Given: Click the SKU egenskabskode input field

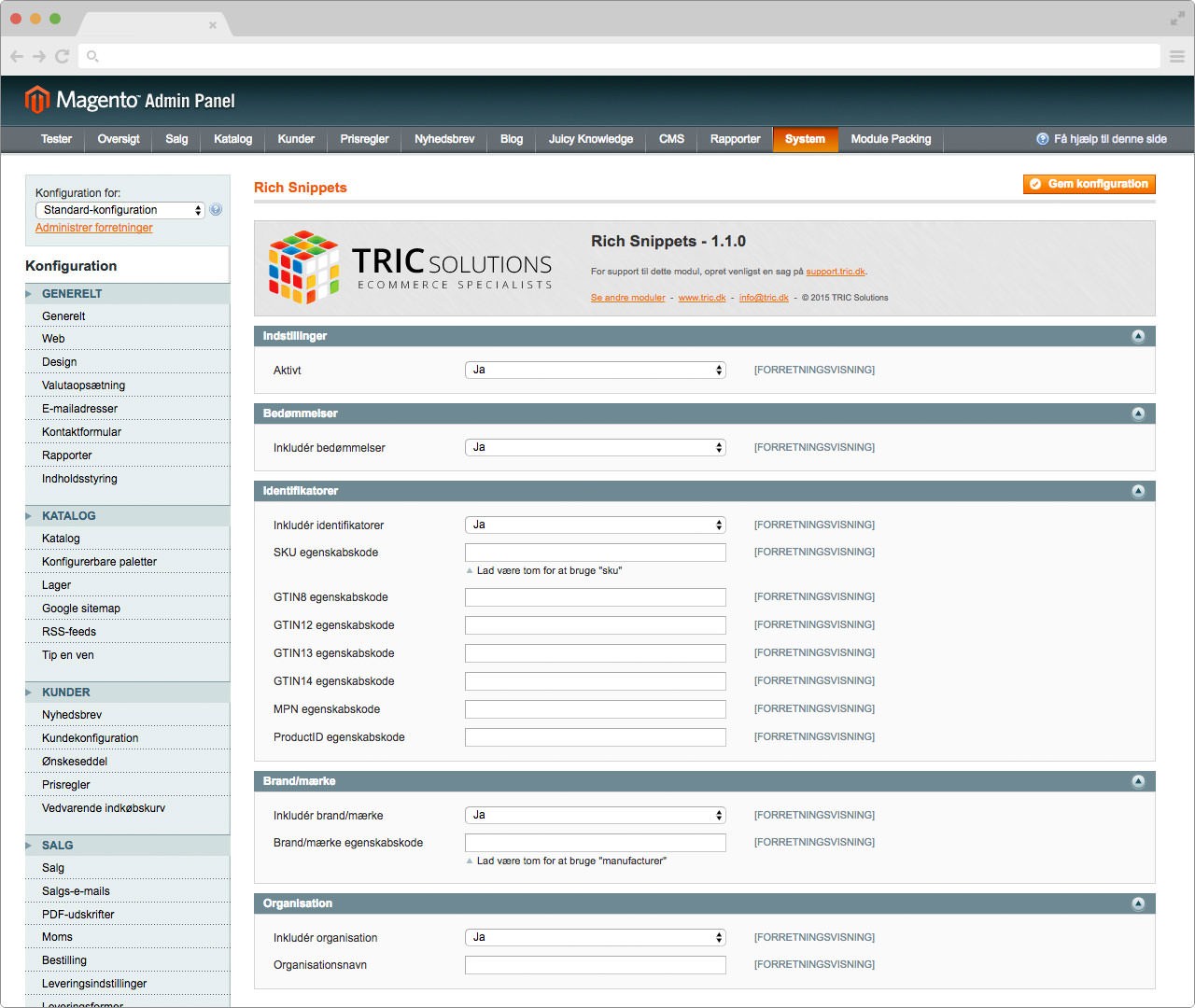Looking at the screenshot, I should (596, 553).
